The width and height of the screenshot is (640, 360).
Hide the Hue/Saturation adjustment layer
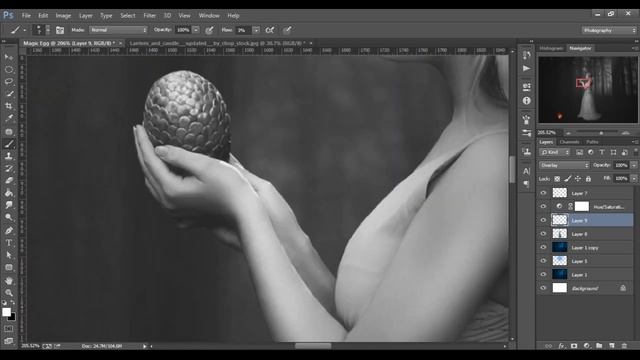543,207
